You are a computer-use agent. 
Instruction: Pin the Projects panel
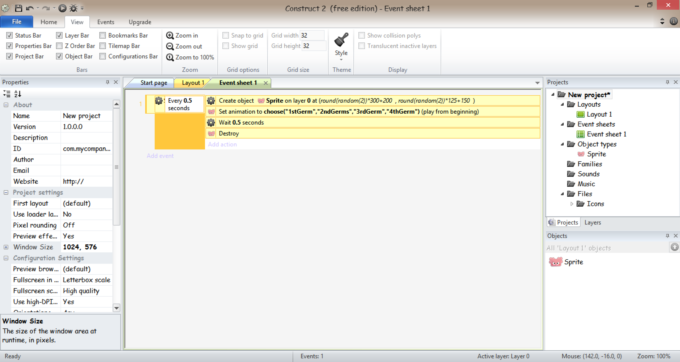pos(667,82)
